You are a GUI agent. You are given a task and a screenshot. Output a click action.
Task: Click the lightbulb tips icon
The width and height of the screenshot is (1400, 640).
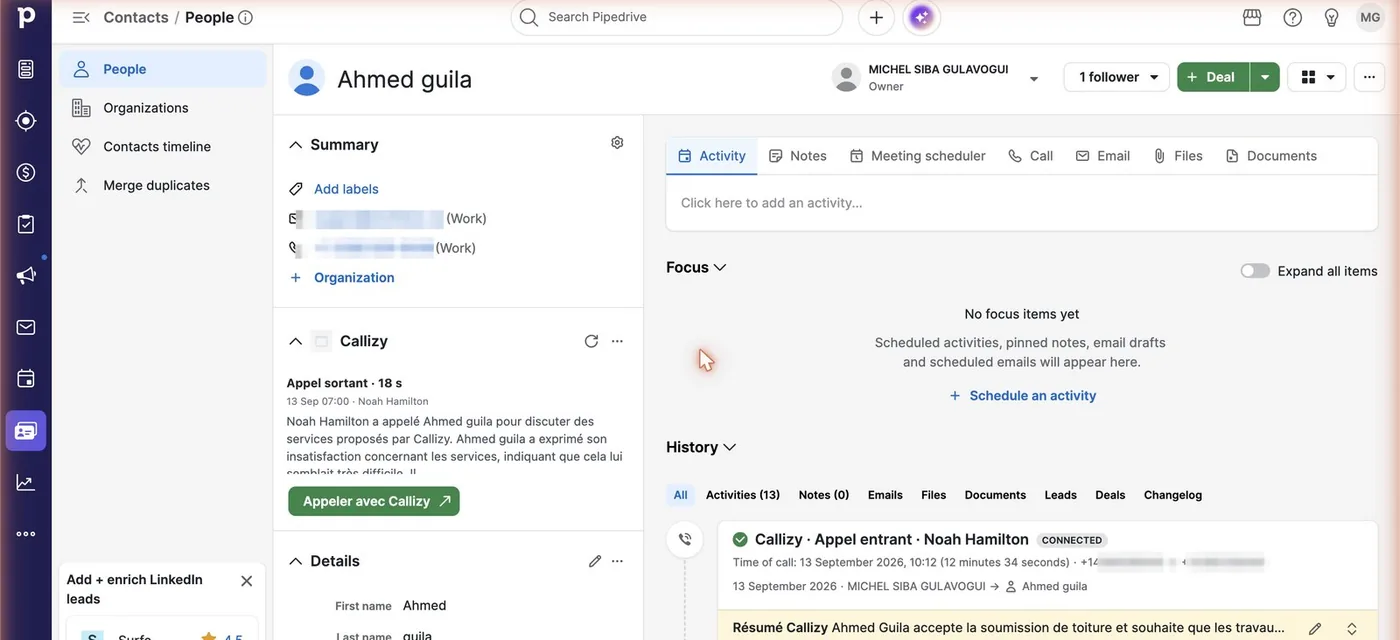pyautogui.click(x=1332, y=17)
